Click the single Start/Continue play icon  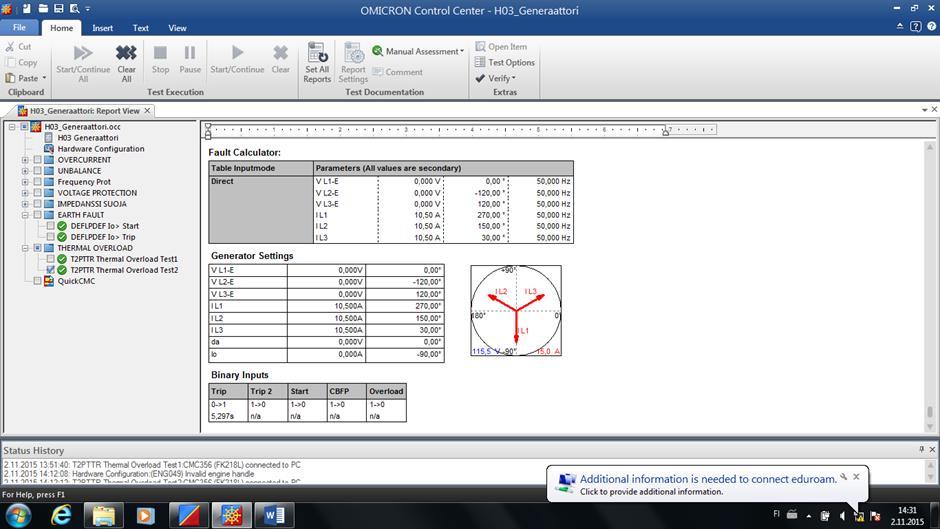click(237, 53)
